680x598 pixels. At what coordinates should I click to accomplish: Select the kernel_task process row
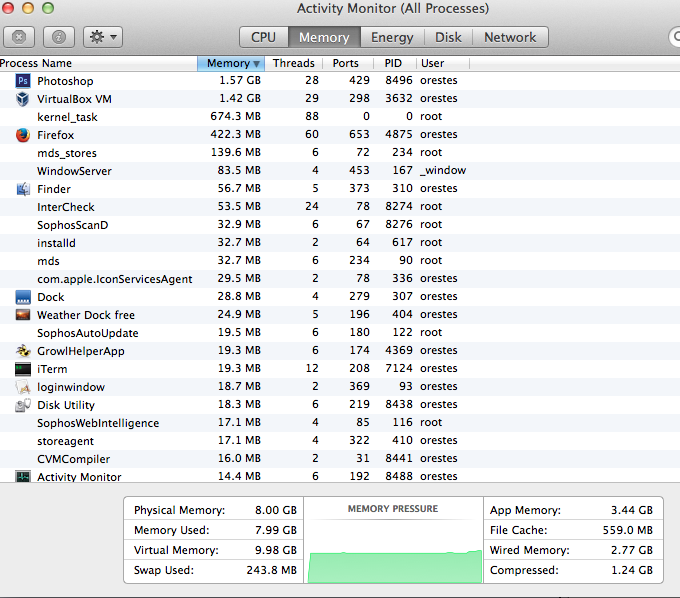point(340,117)
